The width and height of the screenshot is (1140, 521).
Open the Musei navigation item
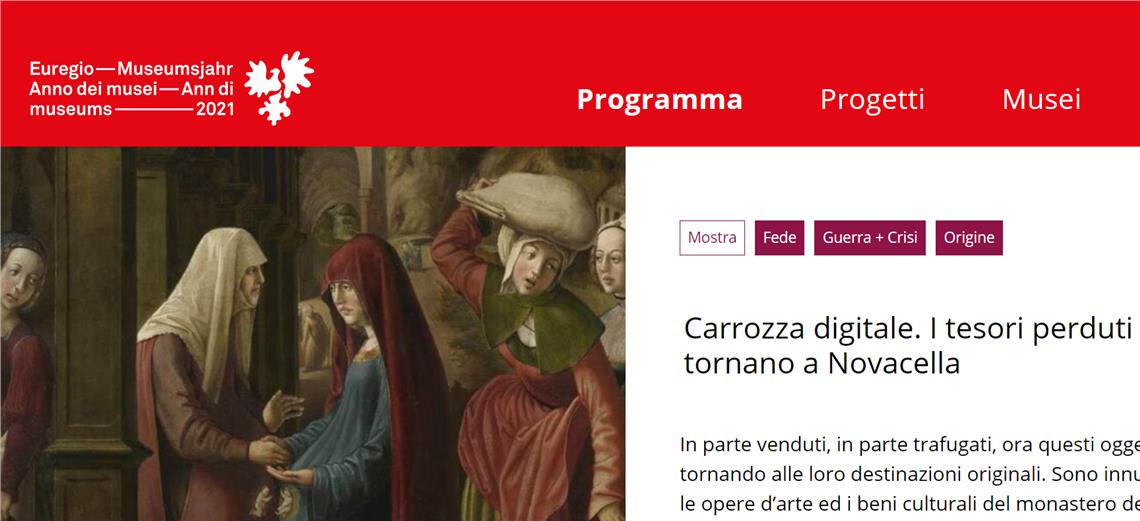click(x=1041, y=100)
